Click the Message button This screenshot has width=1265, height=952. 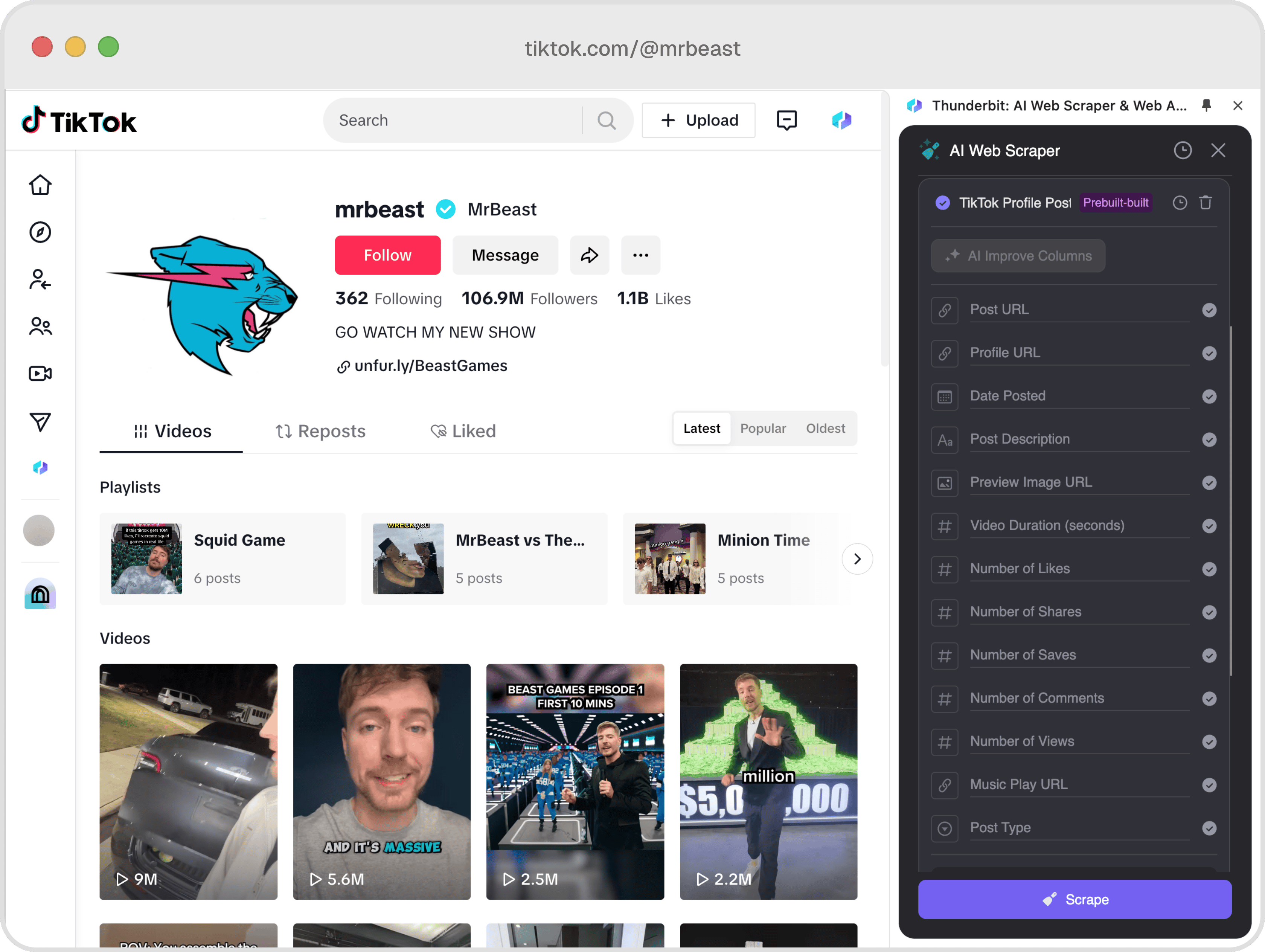(505, 255)
